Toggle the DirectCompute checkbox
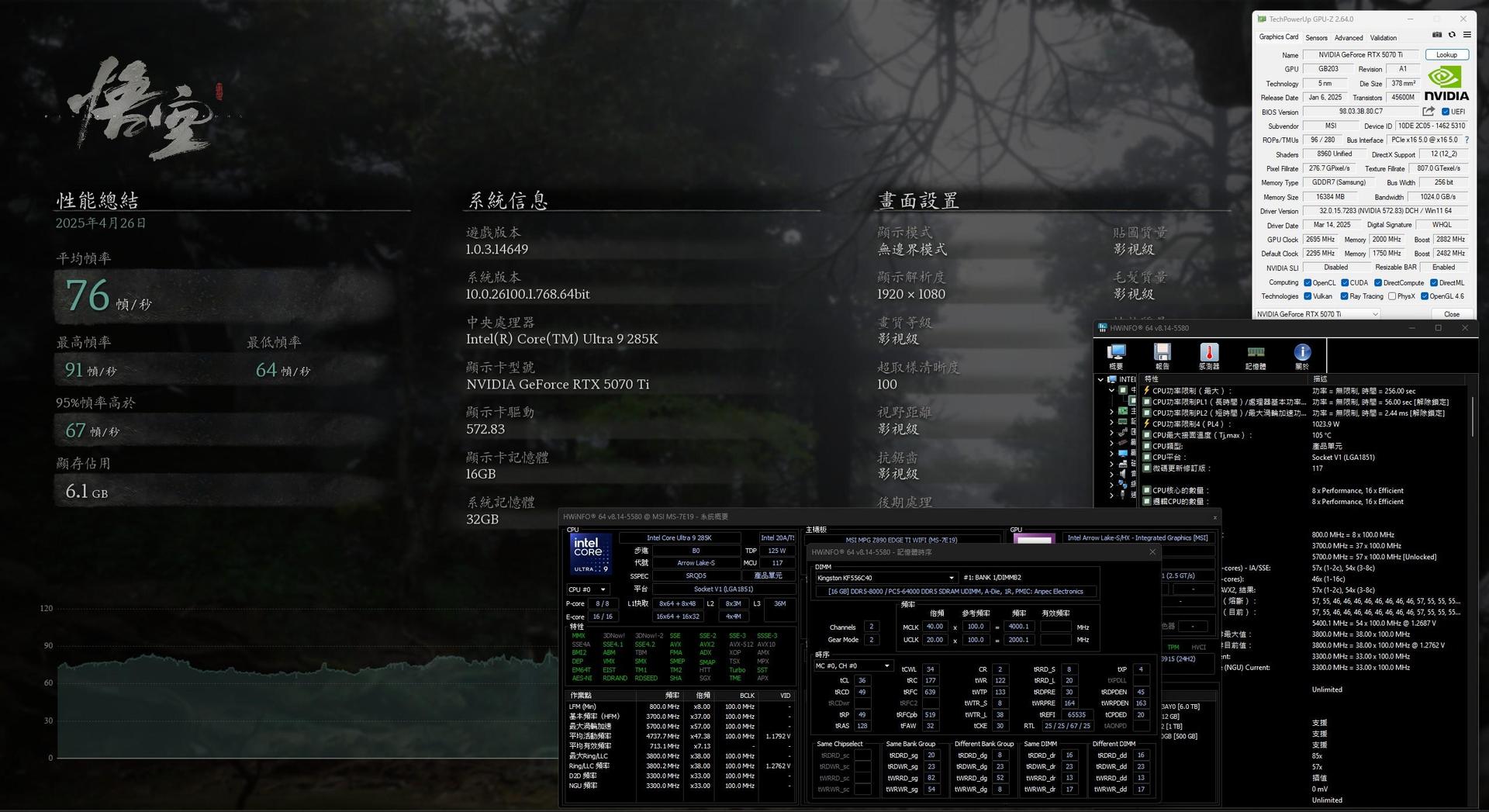 click(1378, 283)
